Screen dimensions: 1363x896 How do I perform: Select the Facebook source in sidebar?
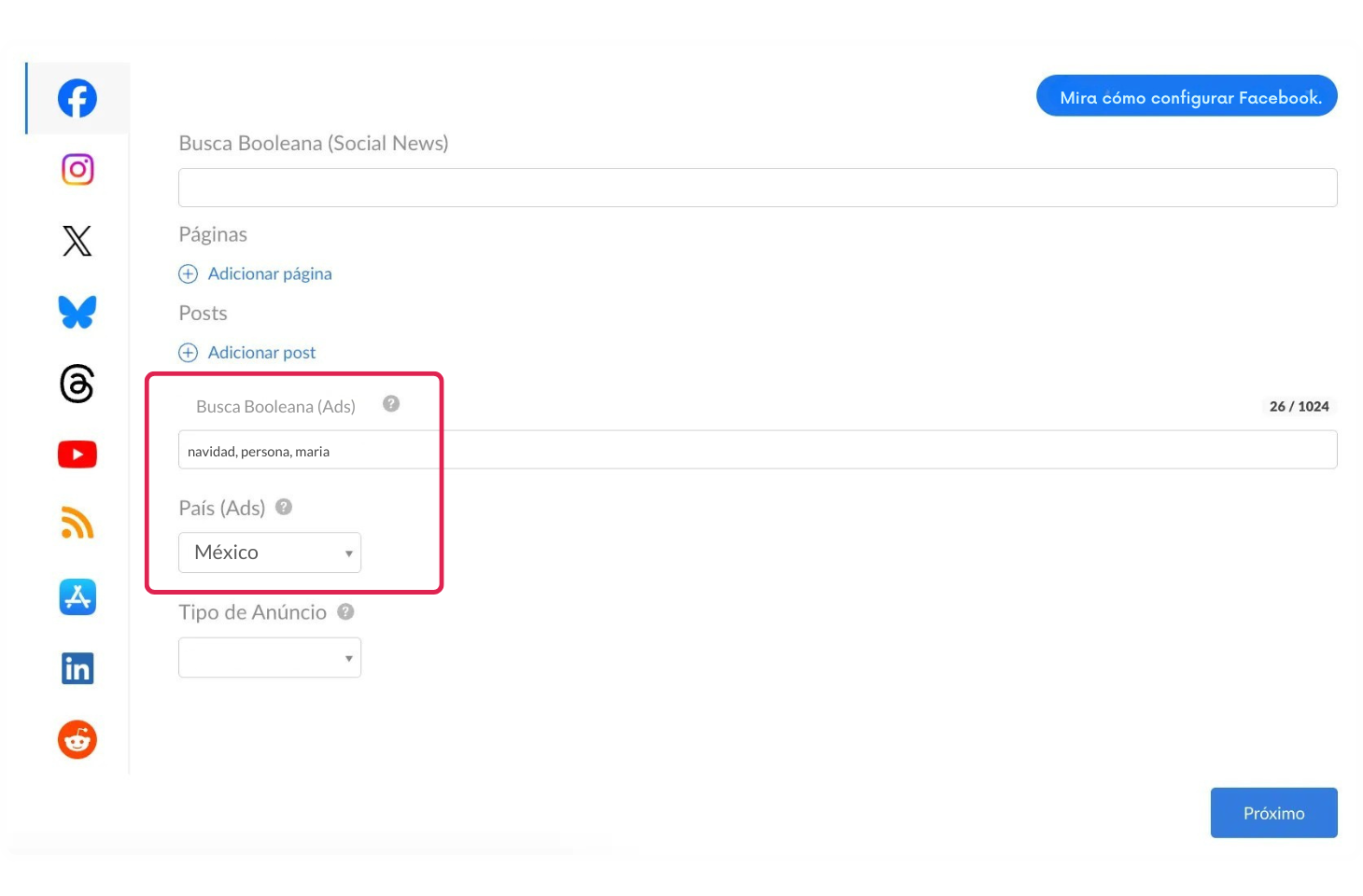(x=77, y=98)
